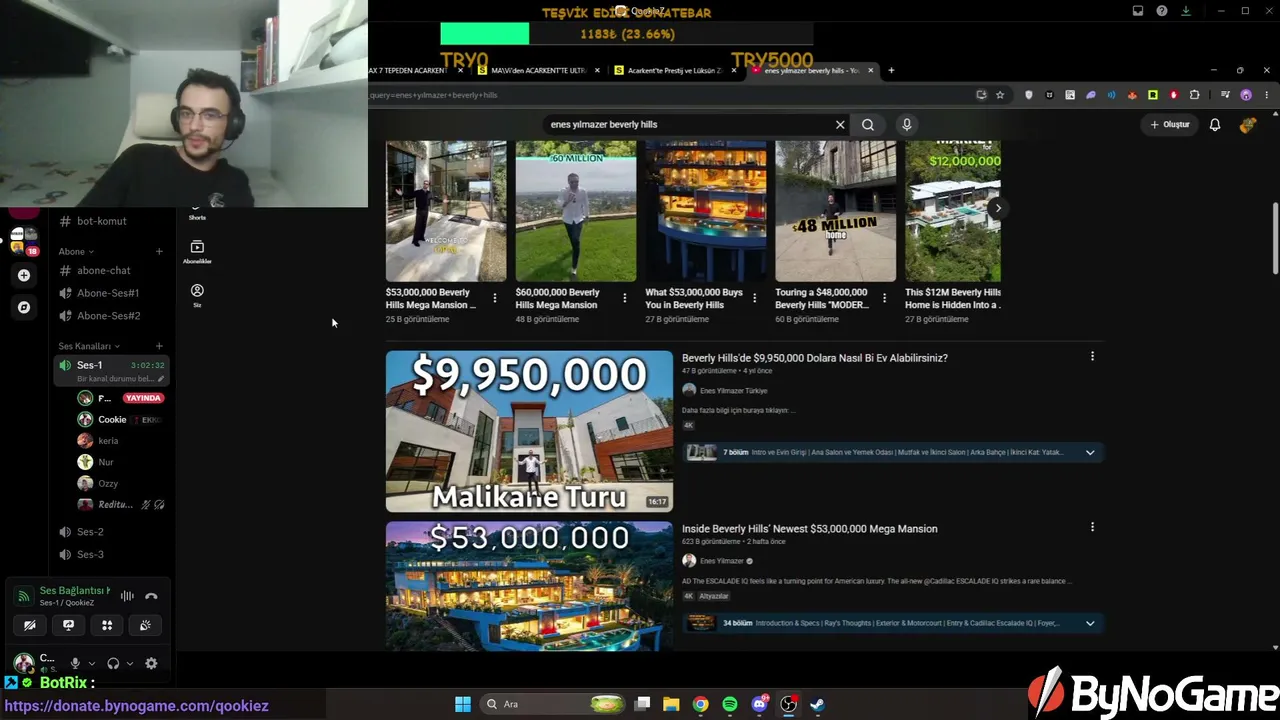Open Discord from the taskbar

pyautogui.click(x=759, y=704)
